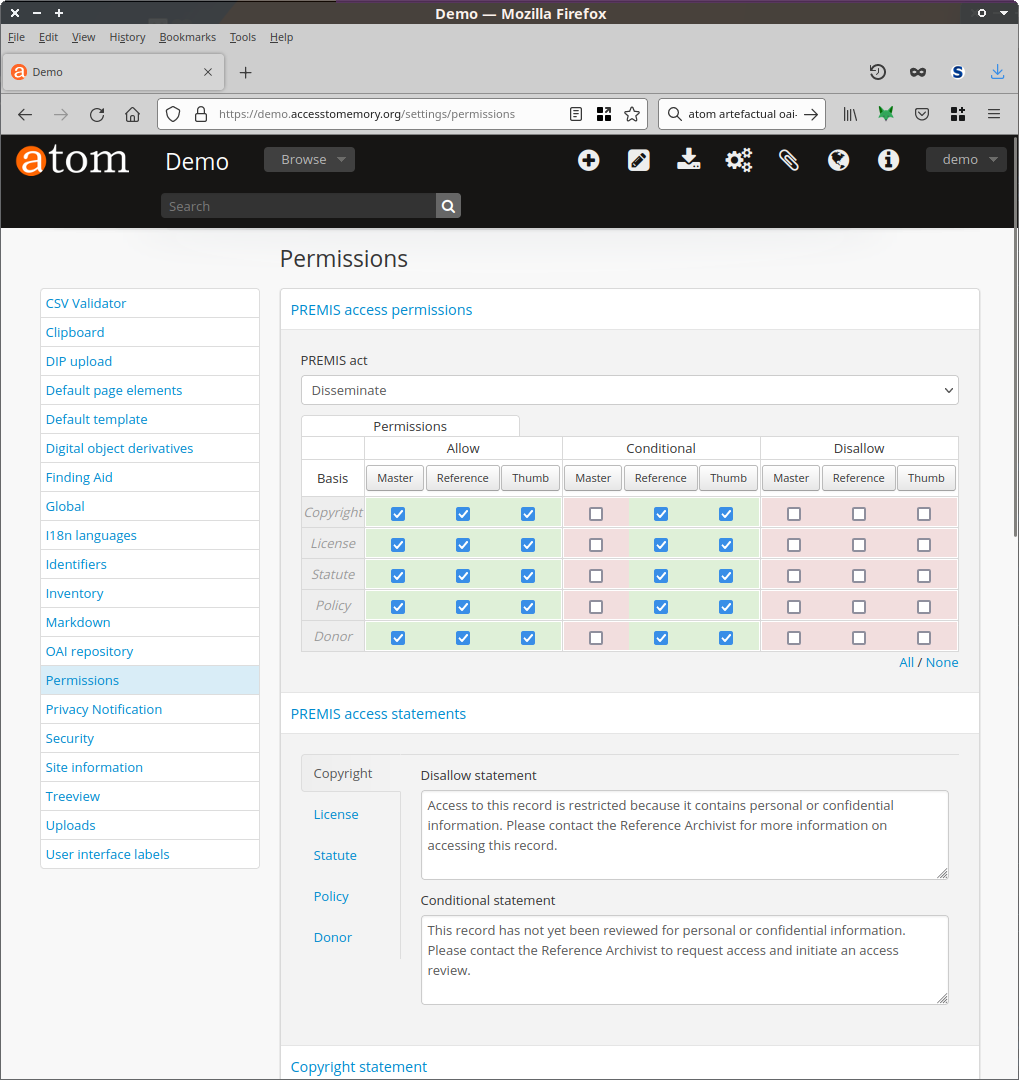Click the Add (plus) icon in header

(589, 160)
